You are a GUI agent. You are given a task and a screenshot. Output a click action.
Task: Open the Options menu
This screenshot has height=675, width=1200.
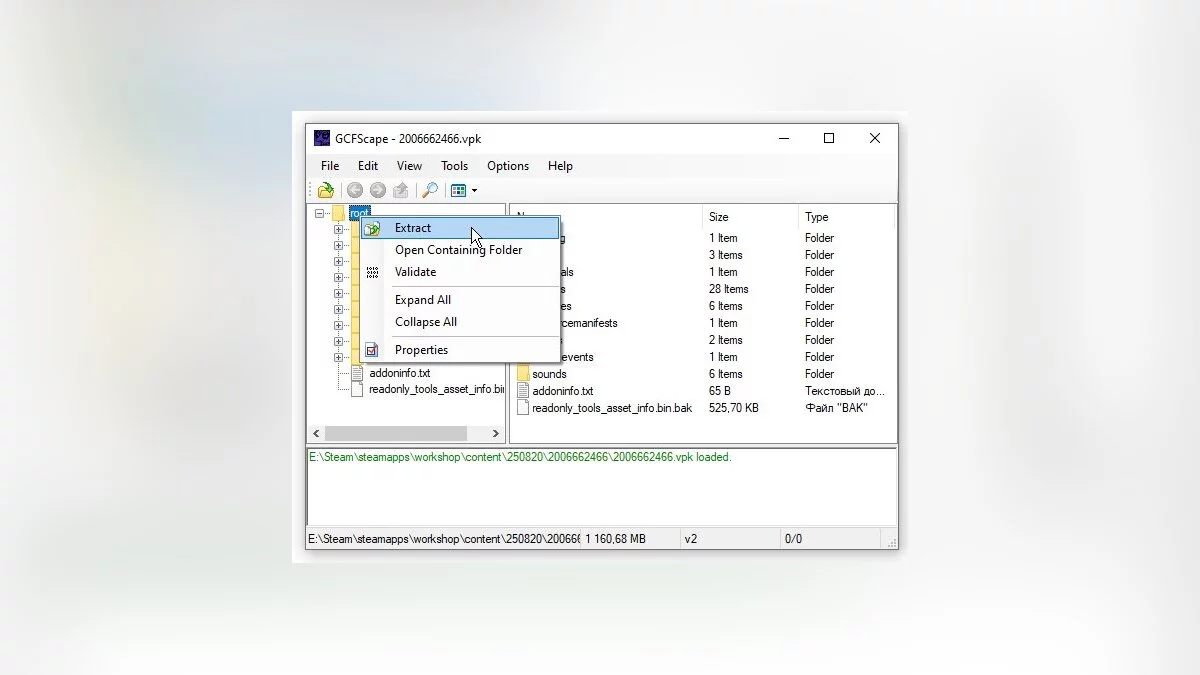point(508,166)
